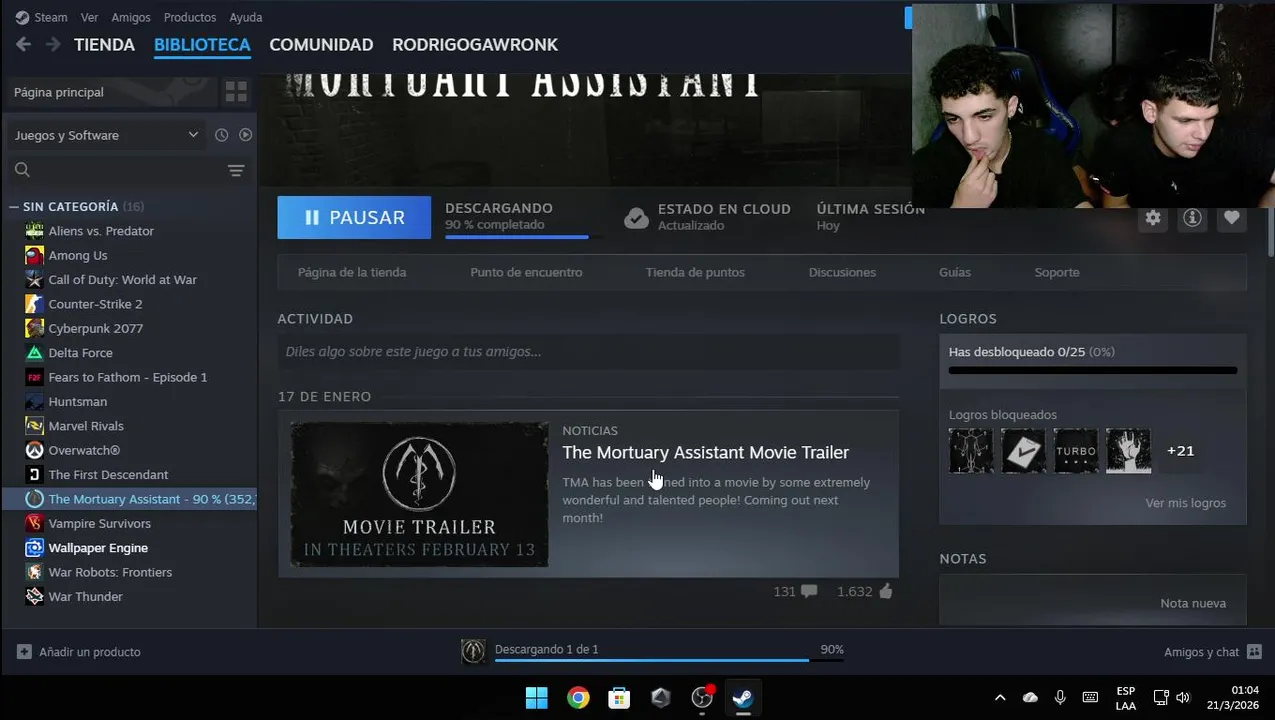This screenshot has height=720, width=1275.
Task: Pause the download with PAUSAR
Action: click(x=354, y=217)
